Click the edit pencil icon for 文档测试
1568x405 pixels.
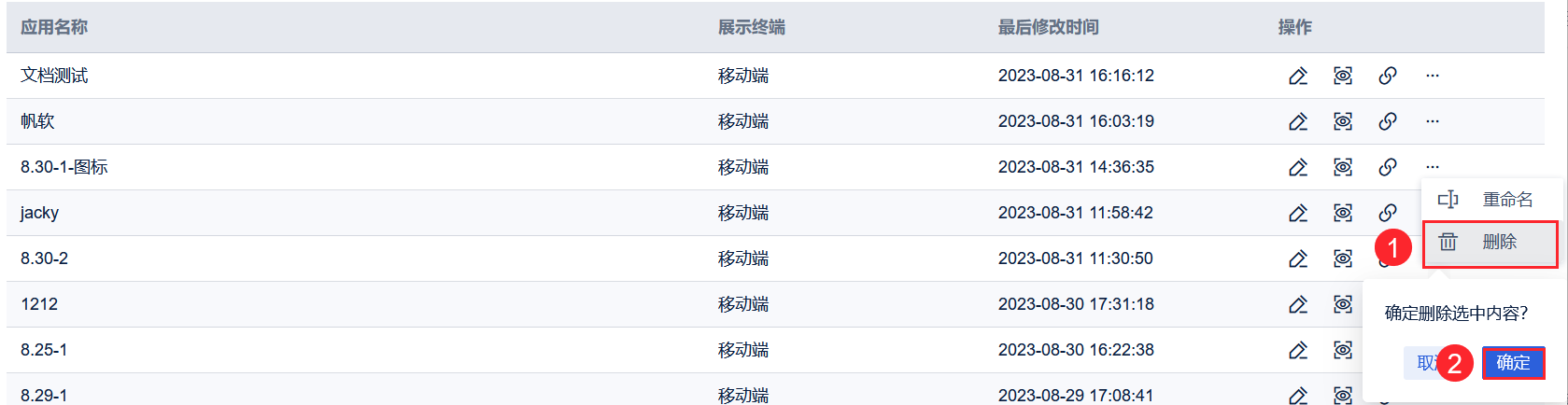click(1298, 76)
